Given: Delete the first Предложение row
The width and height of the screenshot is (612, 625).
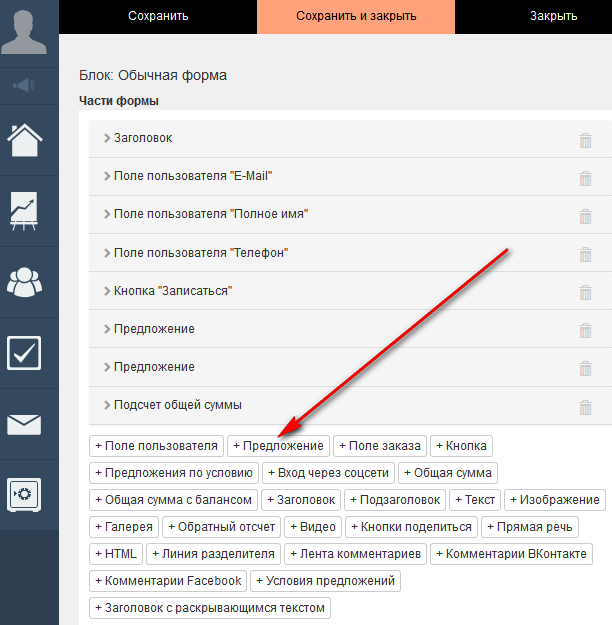Looking at the screenshot, I should pyautogui.click(x=585, y=330).
